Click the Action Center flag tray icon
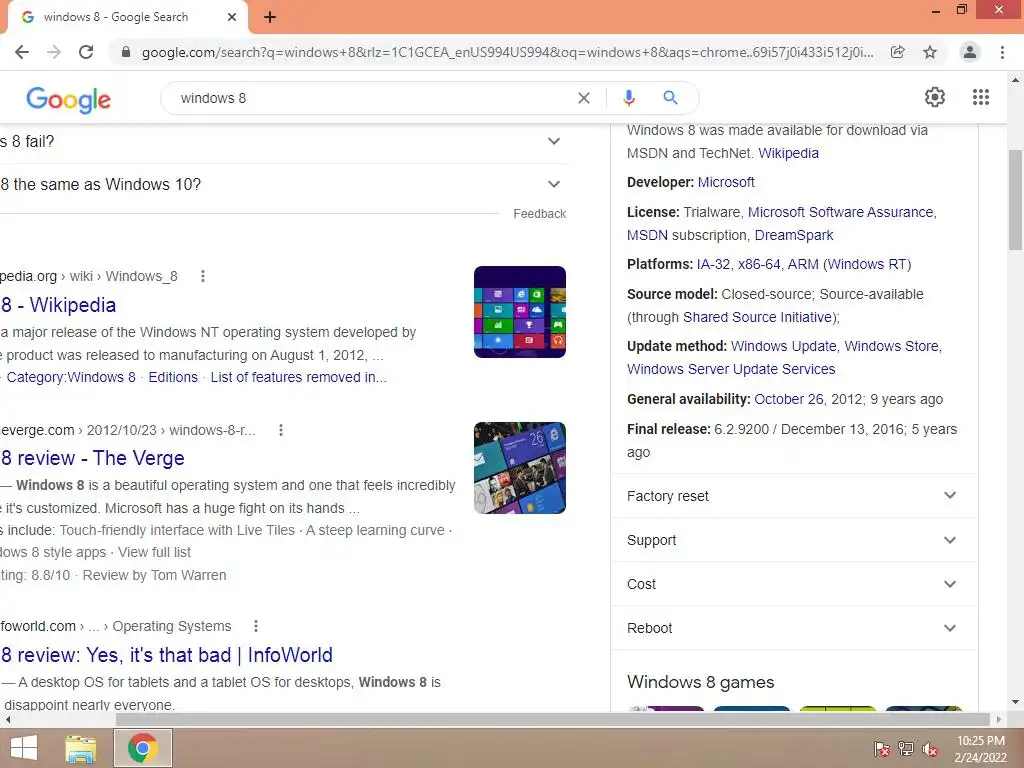This screenshot has height=768, width=1024. coord(882,749)
